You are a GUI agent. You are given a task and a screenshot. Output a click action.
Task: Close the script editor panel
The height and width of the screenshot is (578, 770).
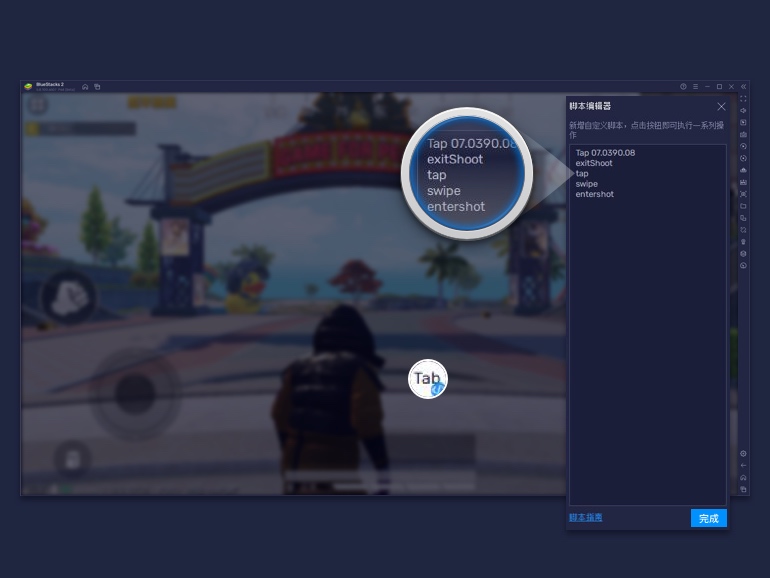pos(721,106)
